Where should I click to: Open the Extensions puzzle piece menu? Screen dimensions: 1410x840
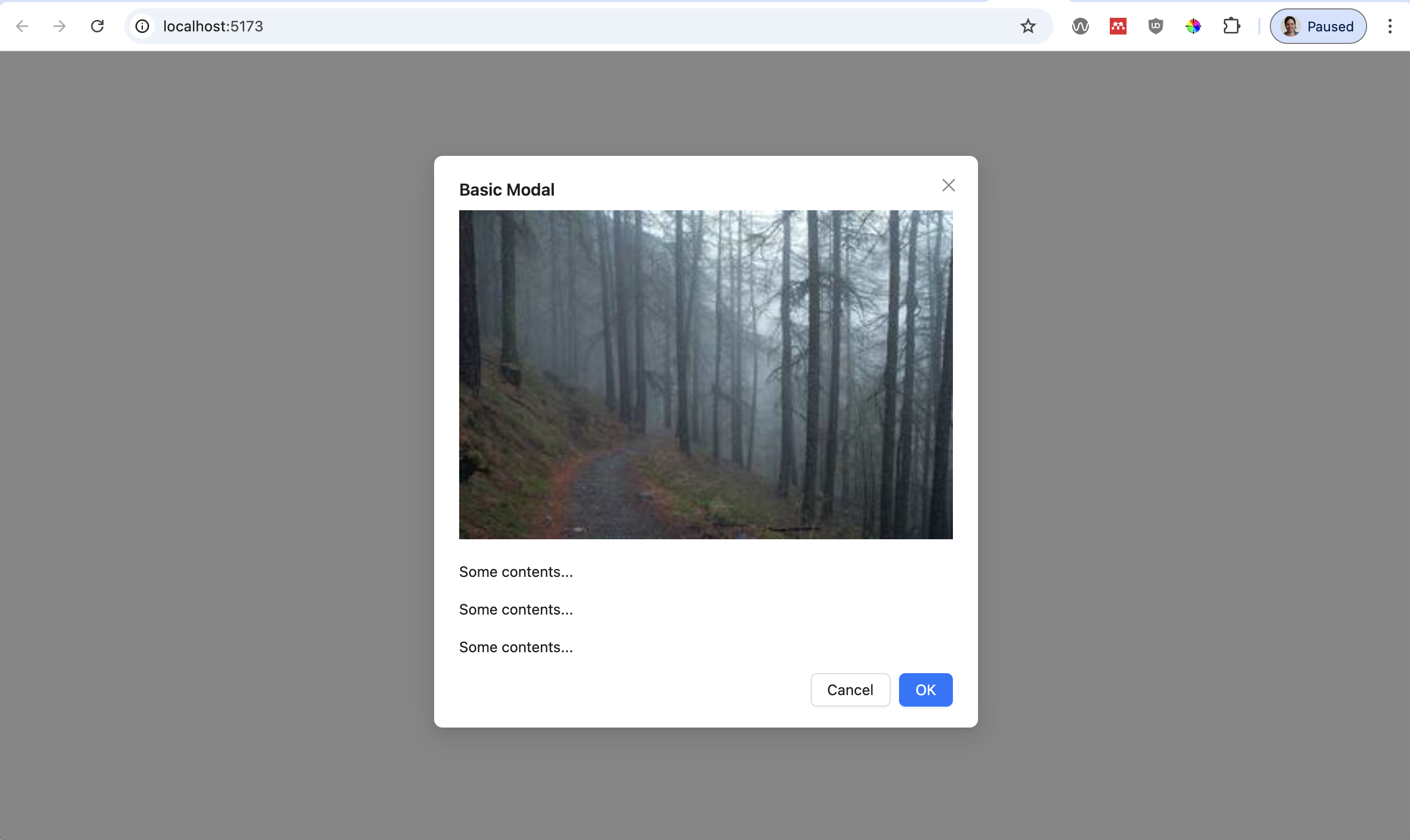point(1231,26)
